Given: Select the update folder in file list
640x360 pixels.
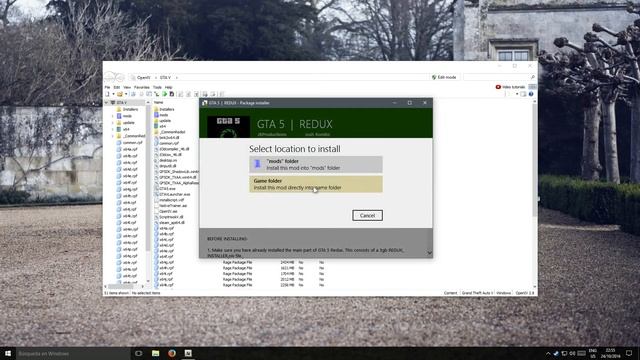Looking at the screenshot, I should coord(165,121).
